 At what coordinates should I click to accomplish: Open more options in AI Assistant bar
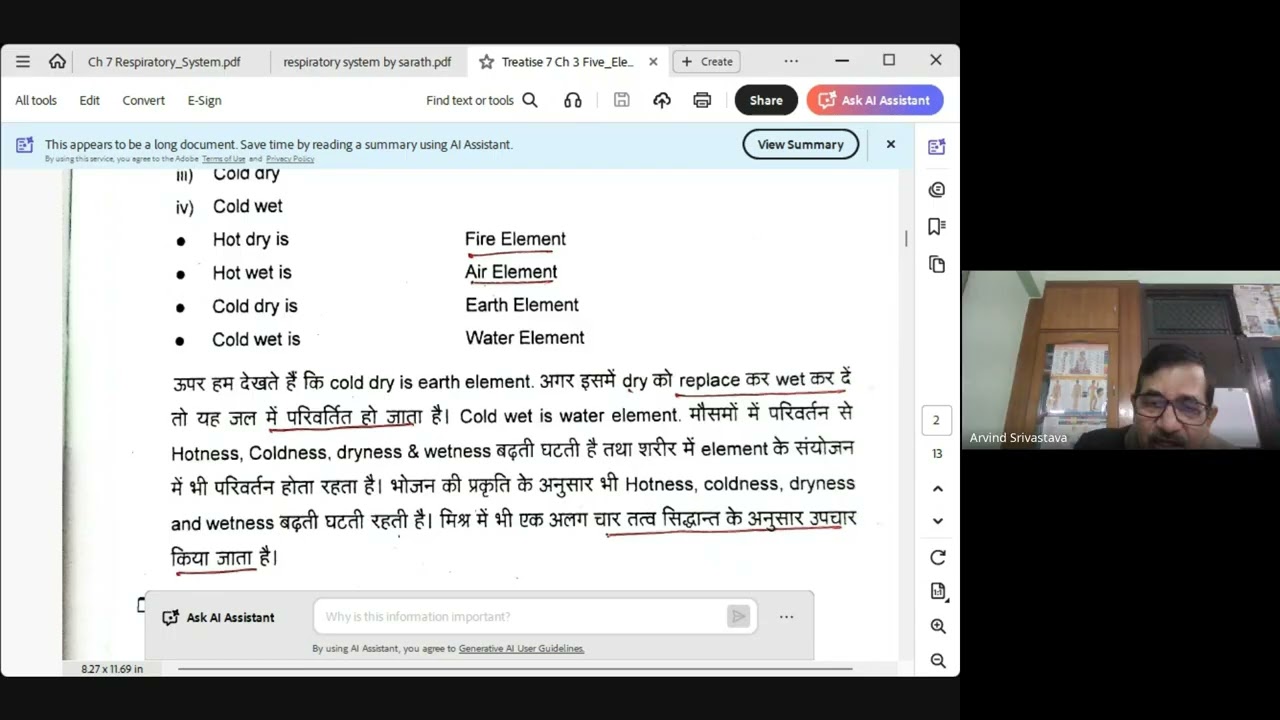point(786,617)
